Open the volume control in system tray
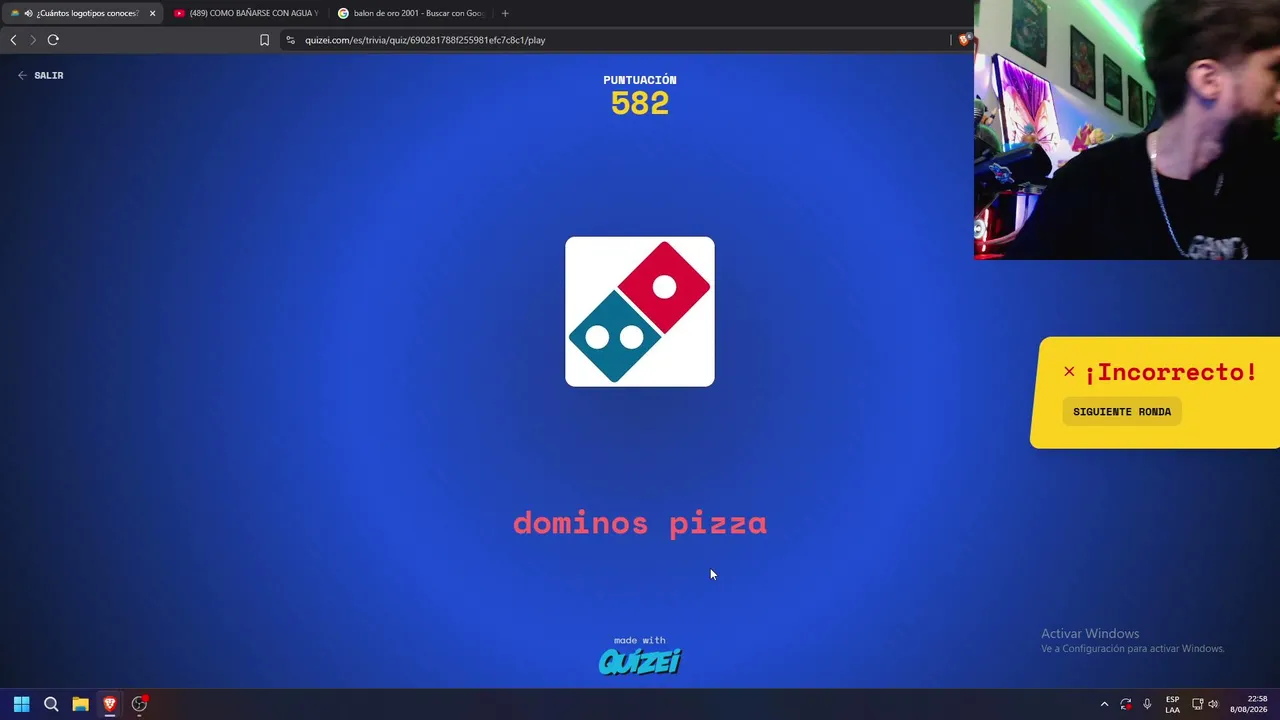1280x720 pixels. click(x=1213, y=704)
